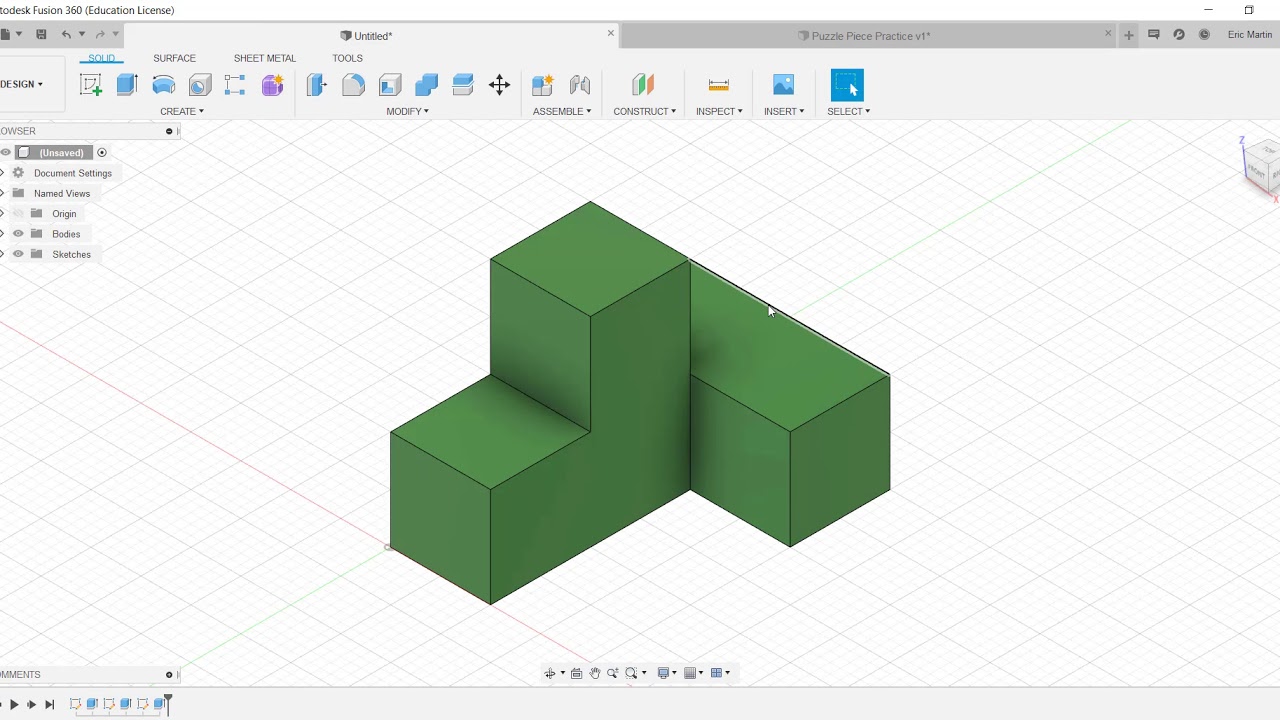The height and width of the screenshot is (720, 1280).
Task: Select the Shell tool
Action: click(x=390, y=85)
